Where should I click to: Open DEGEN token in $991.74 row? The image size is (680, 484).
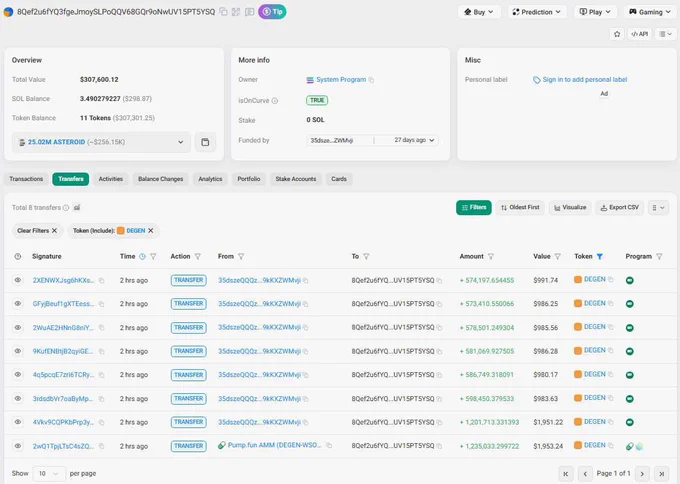point(595,279)
